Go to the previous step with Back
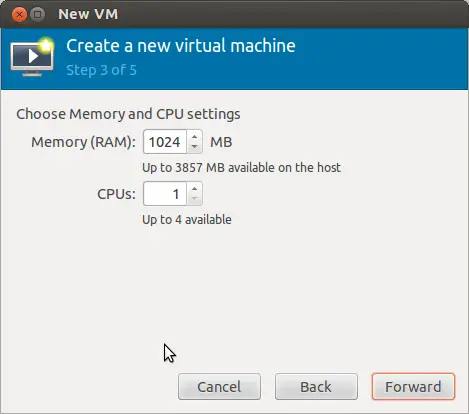Screen dimensions: 469x414 point(316,387)
